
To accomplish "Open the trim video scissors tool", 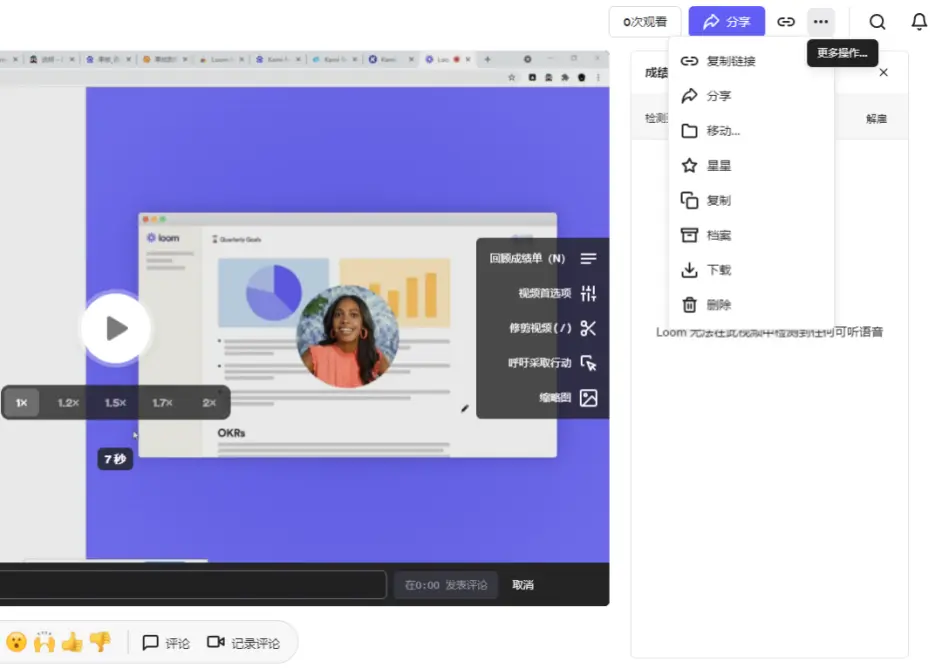I will coord(588,328).
